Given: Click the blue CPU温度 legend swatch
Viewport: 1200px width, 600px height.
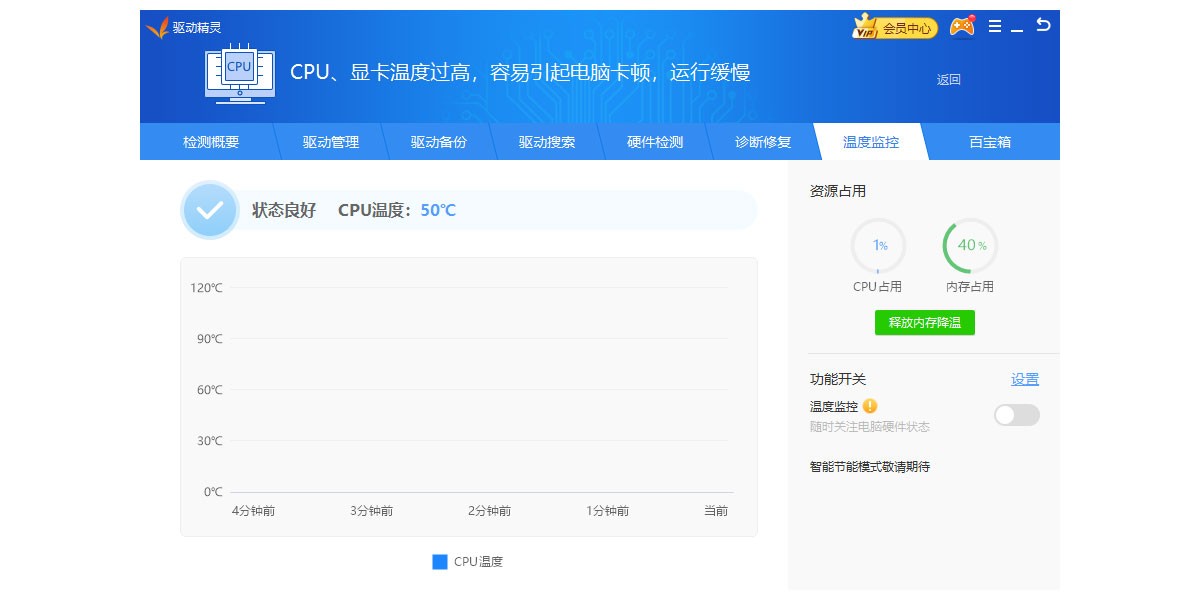Looking at the screenshot, I should tap(440, 562).
